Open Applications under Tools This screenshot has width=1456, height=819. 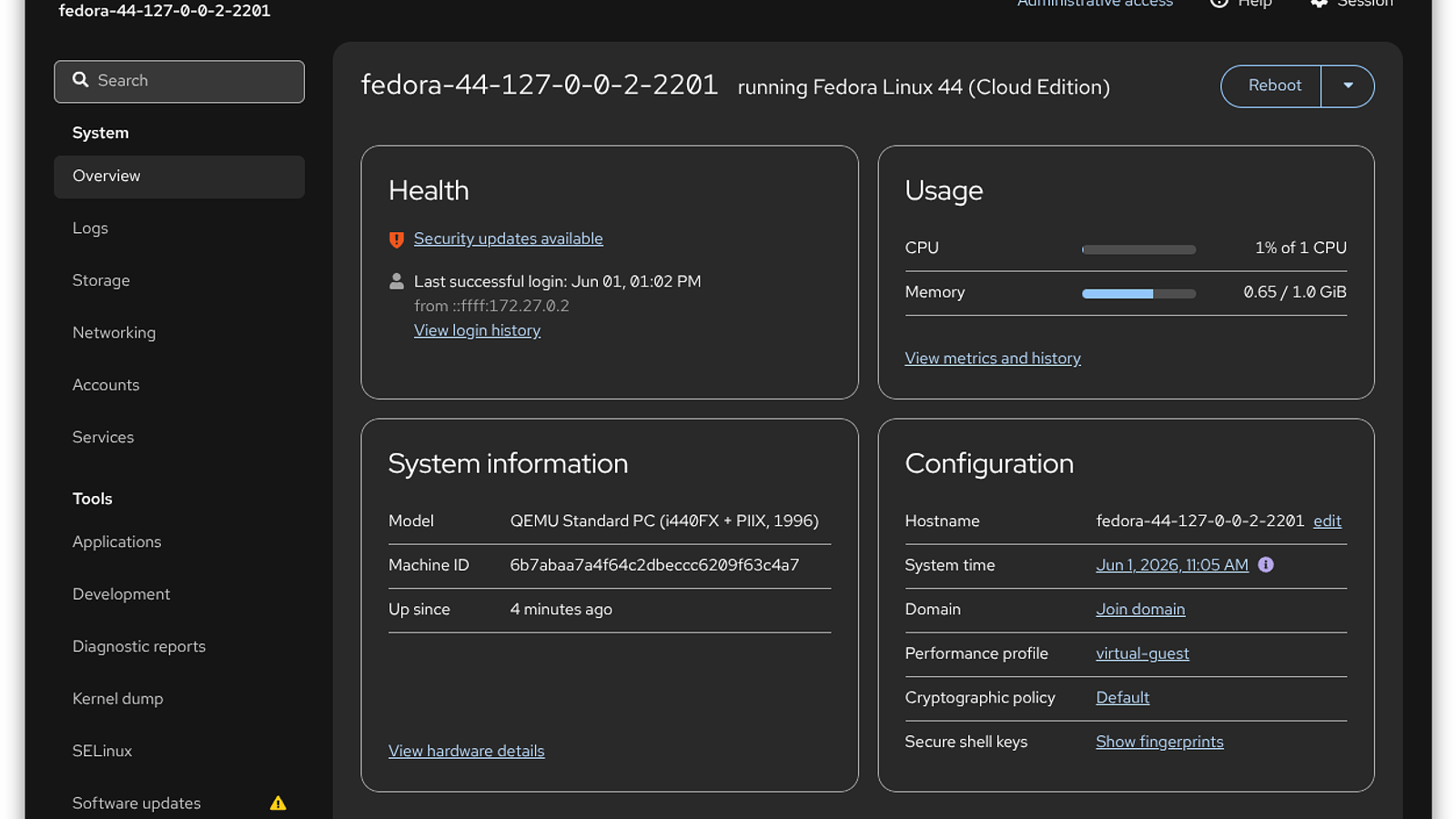pyautogui.click(x=179, y=542)
